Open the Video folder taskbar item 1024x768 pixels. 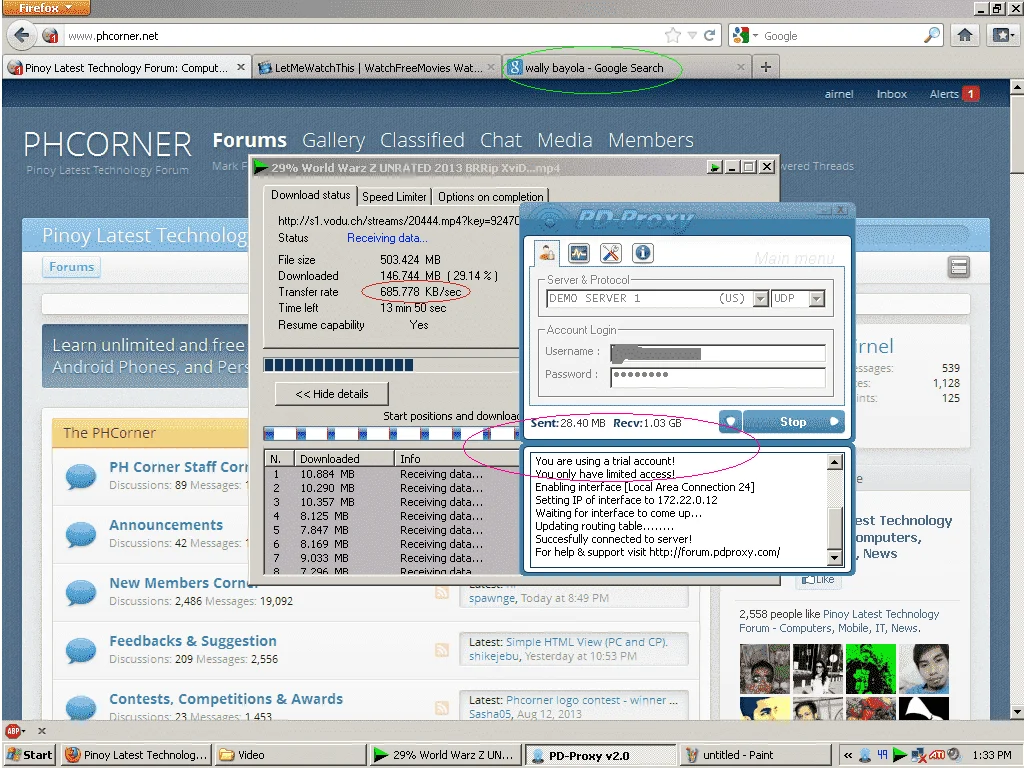pyautogui.click(x=289, y=755)
